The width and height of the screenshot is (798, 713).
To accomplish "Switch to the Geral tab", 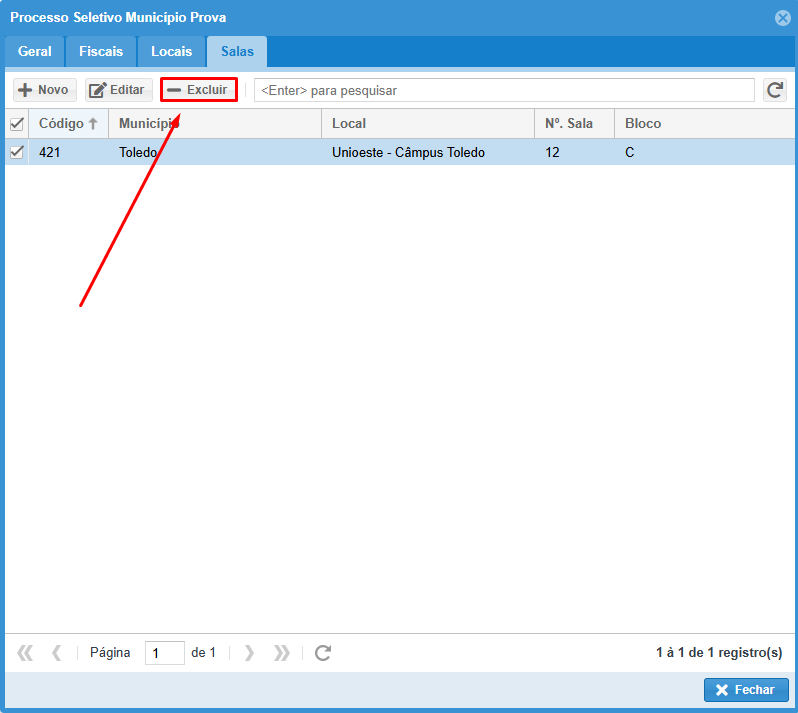I will (35, 51).
